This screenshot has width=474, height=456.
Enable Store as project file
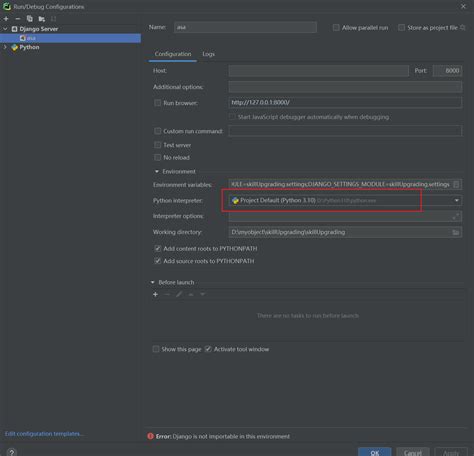(401, 28)
